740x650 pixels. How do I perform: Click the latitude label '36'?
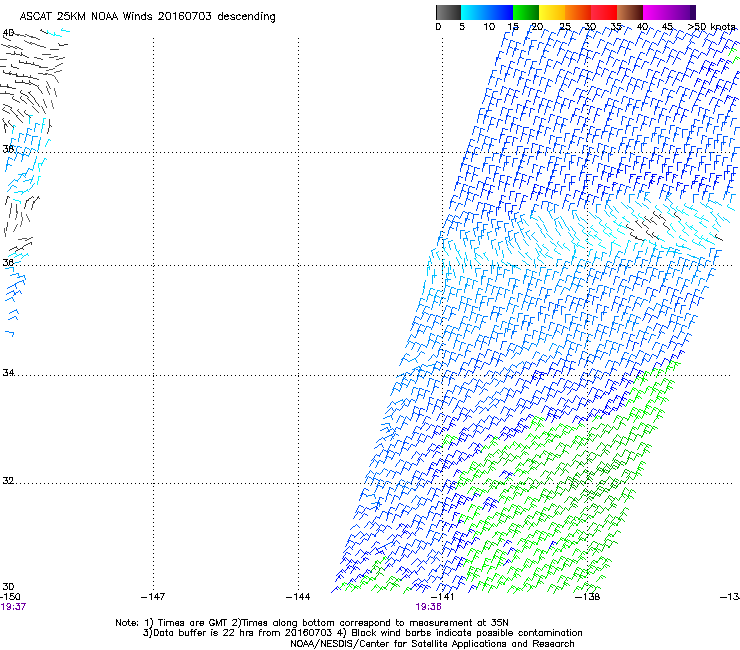click(x=8, y=262)
